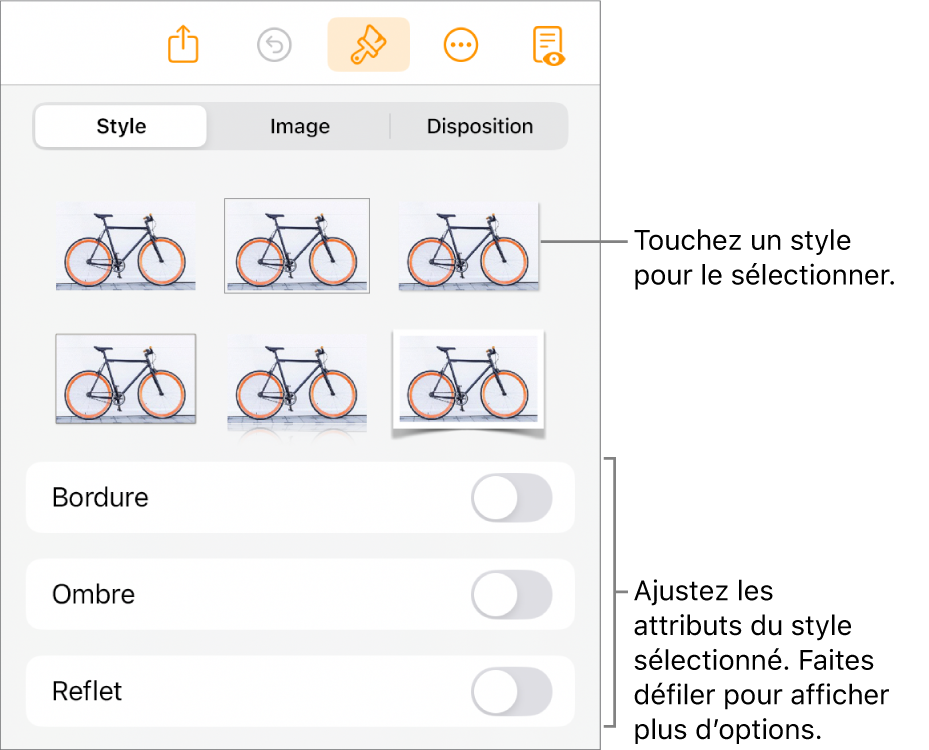Click the Ombre label
The width and height of the screenshot is (929, 750).
93,595
